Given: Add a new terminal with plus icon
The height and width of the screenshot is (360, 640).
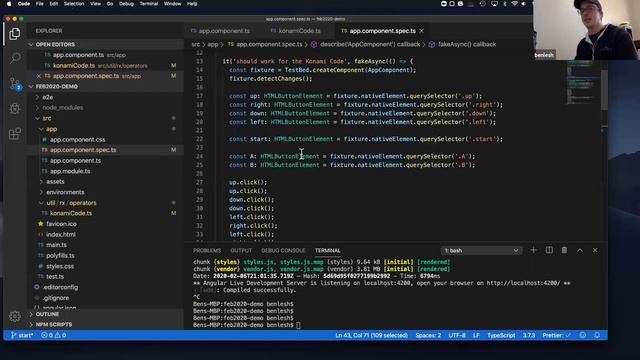Looking at the screenshot, I should click(533, 250).
